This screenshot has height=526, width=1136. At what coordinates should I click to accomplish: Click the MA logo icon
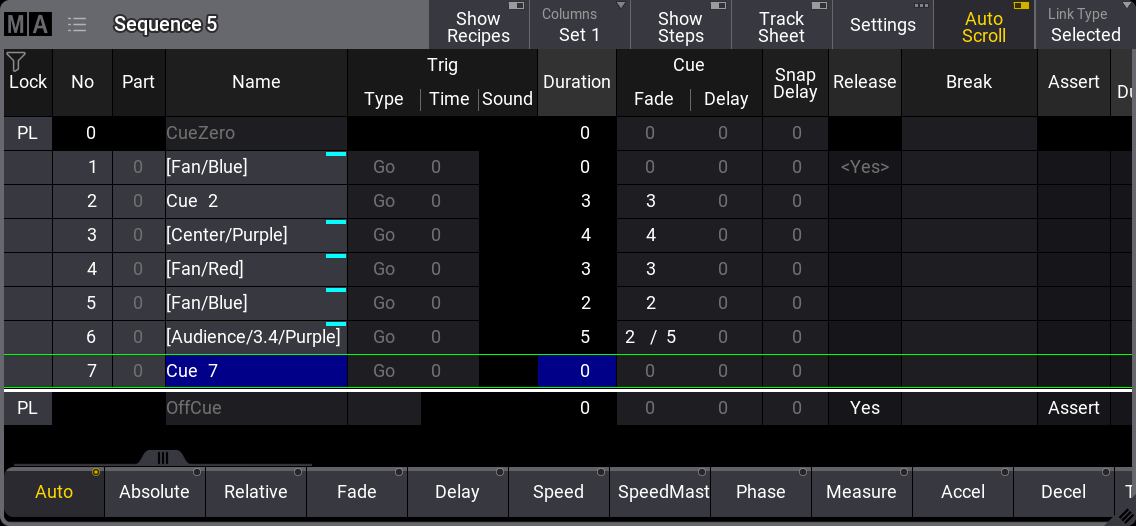tap(28, 25)
